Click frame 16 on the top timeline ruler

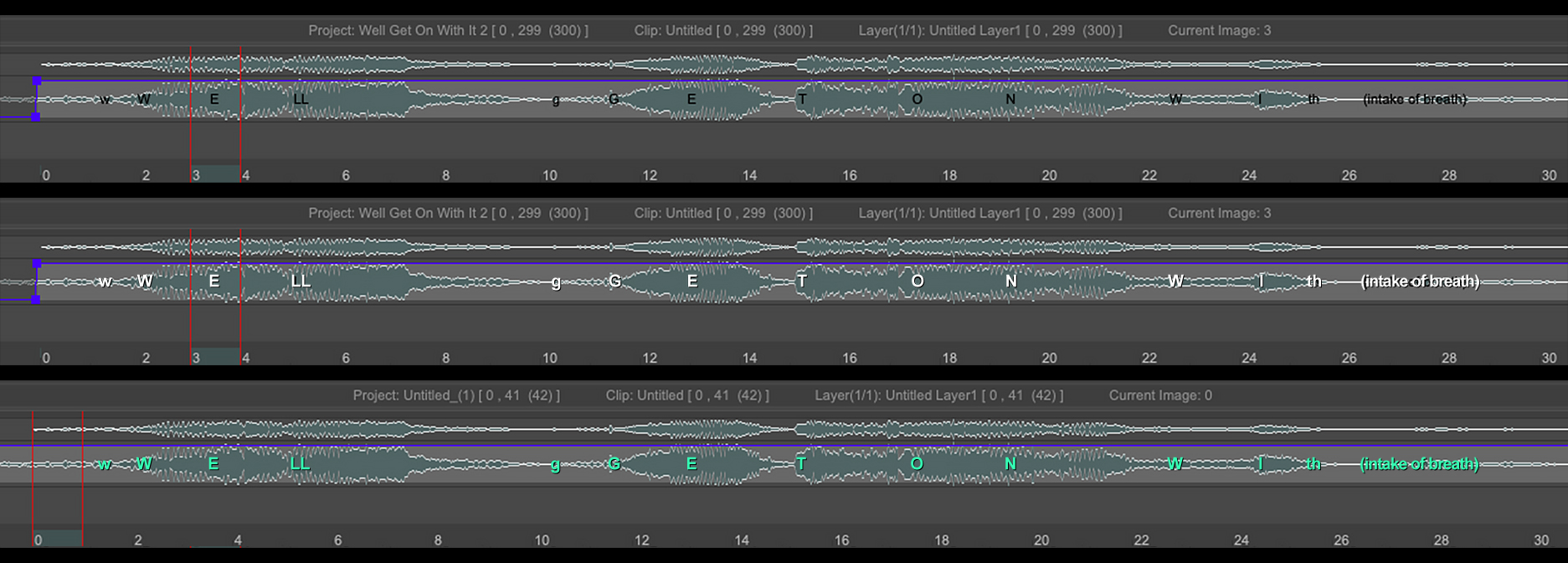pyautogui.click(x=850, y=175)
